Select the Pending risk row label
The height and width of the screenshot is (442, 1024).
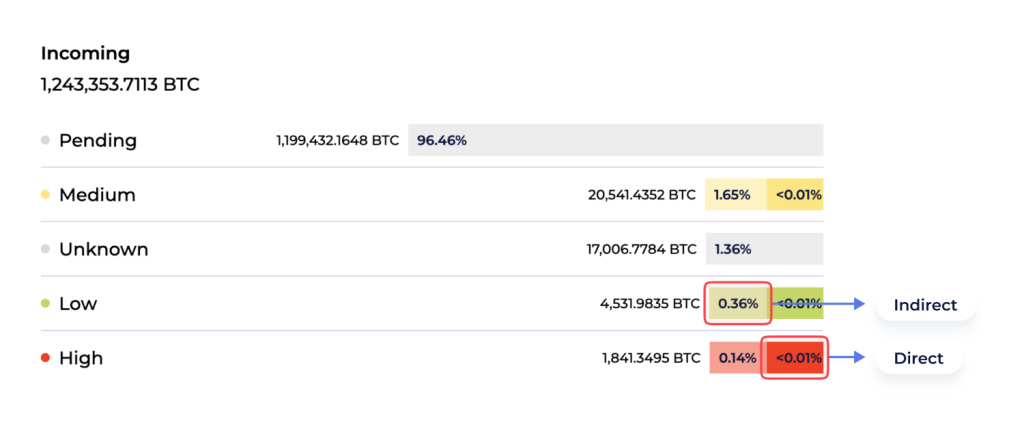97,140
